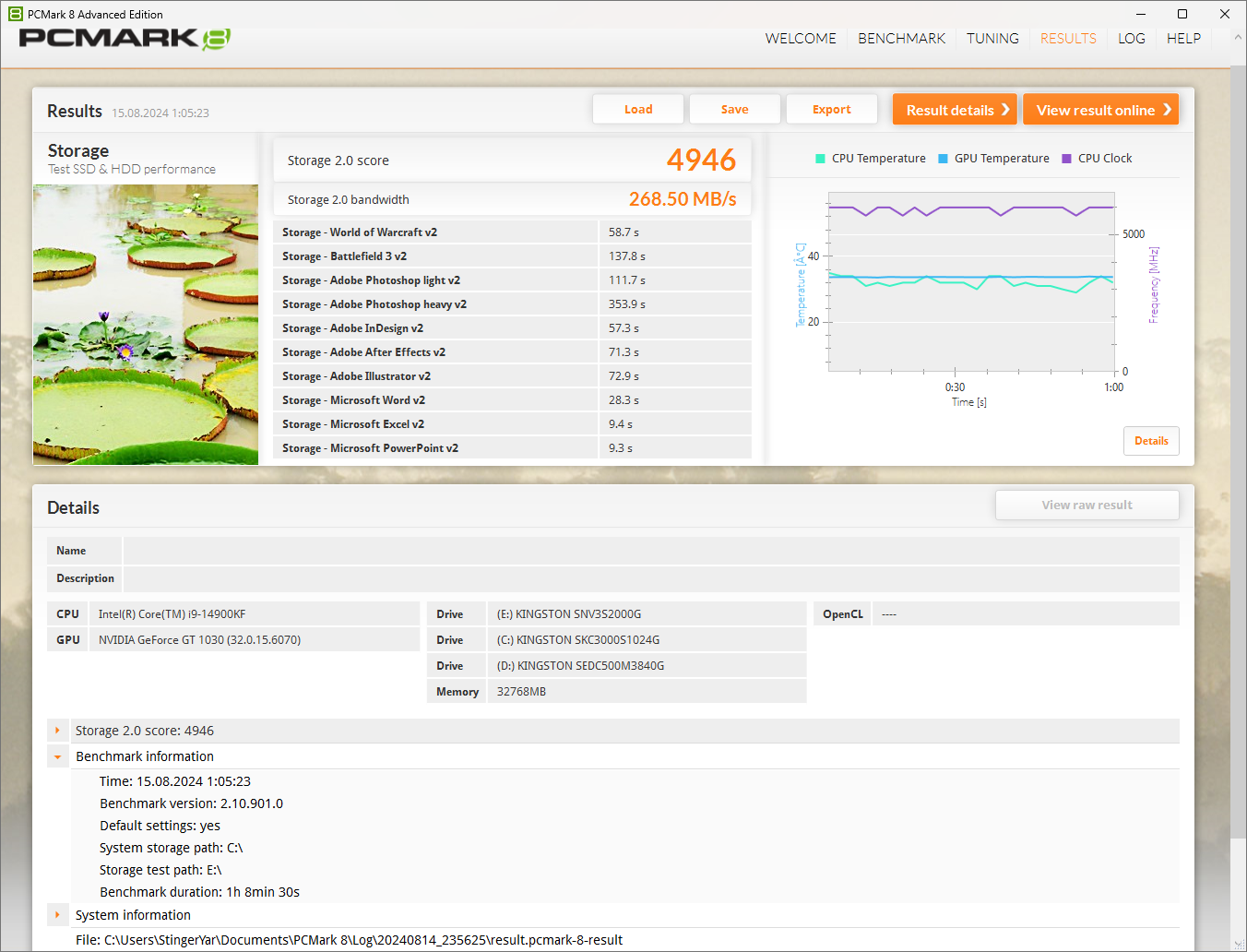Select the Adobe InDesign v2 row
The height and width of the screenshot is (952, 1247).
coord(512,328)
